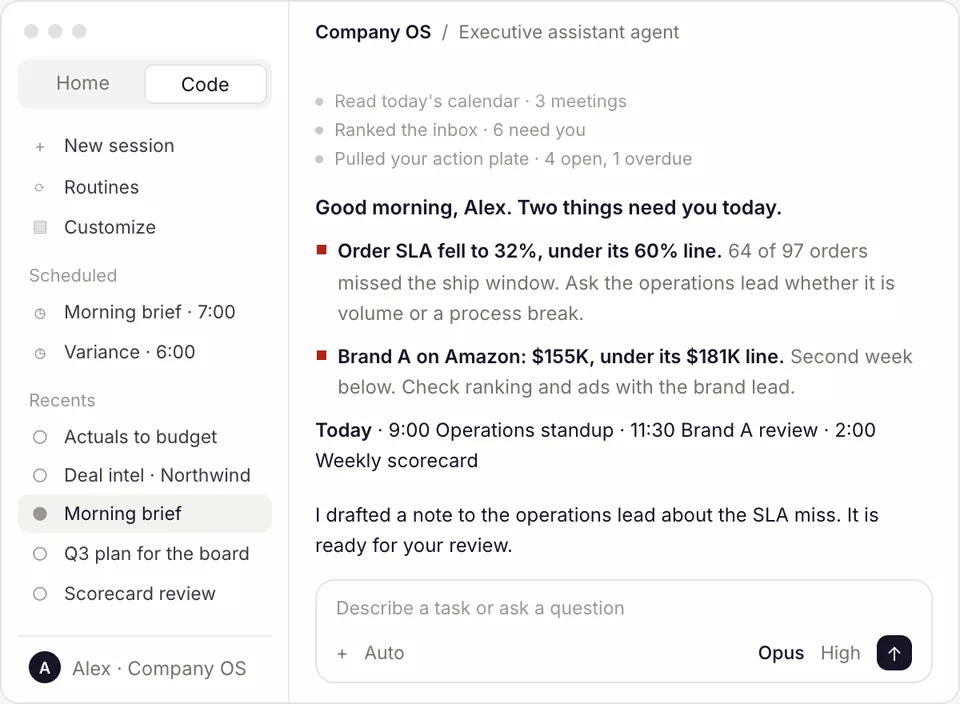The width and height of the screenshot is (960, 704).
Task: Open scheduled Morning brief · 7:00
Action: [149, 312]
